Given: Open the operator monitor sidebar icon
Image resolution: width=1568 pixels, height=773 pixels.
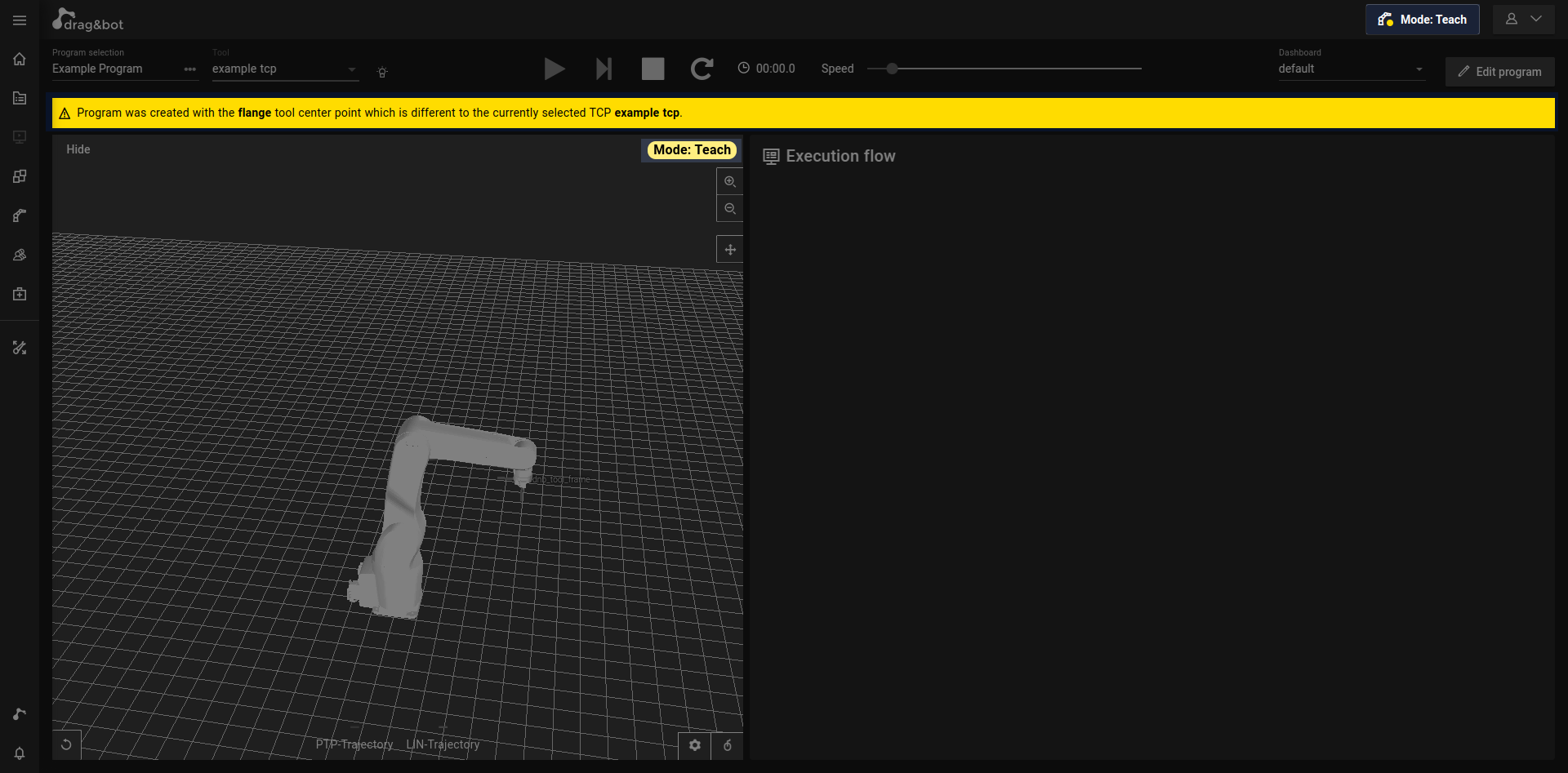Looking at the screenshot, I should click(x=20, y=137).
